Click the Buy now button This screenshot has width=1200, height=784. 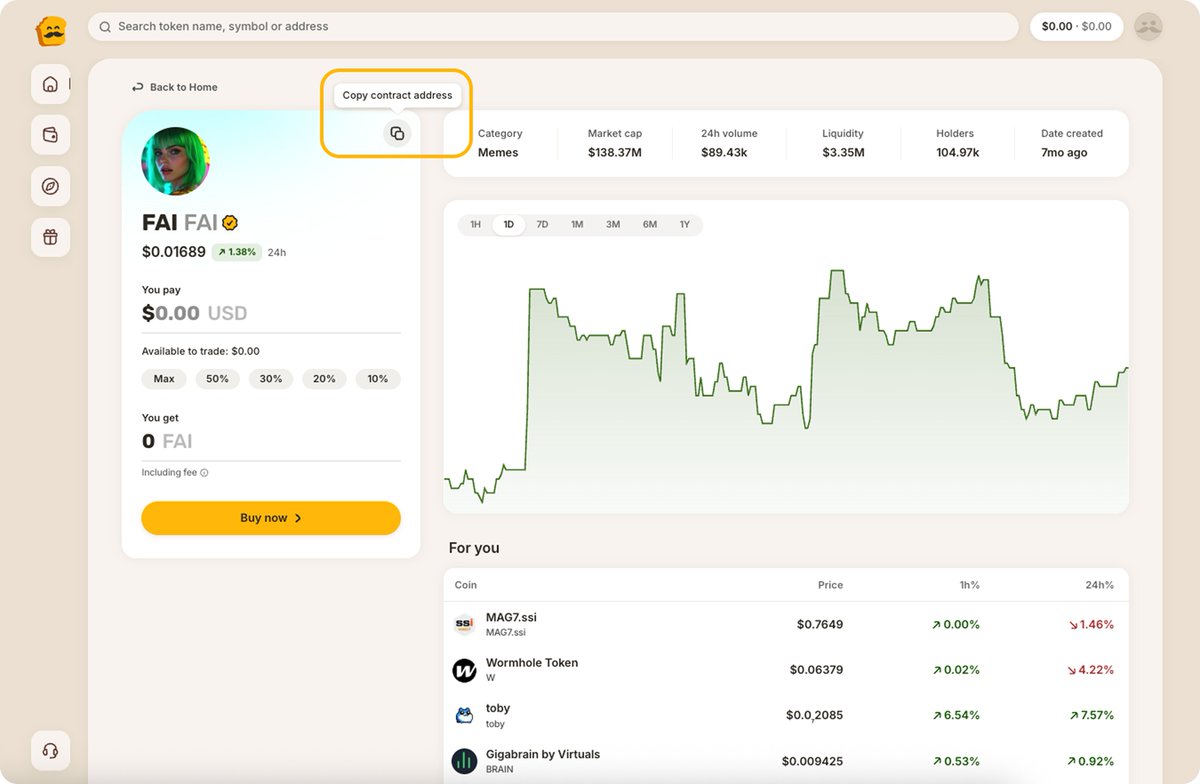[x=271, y=518]
